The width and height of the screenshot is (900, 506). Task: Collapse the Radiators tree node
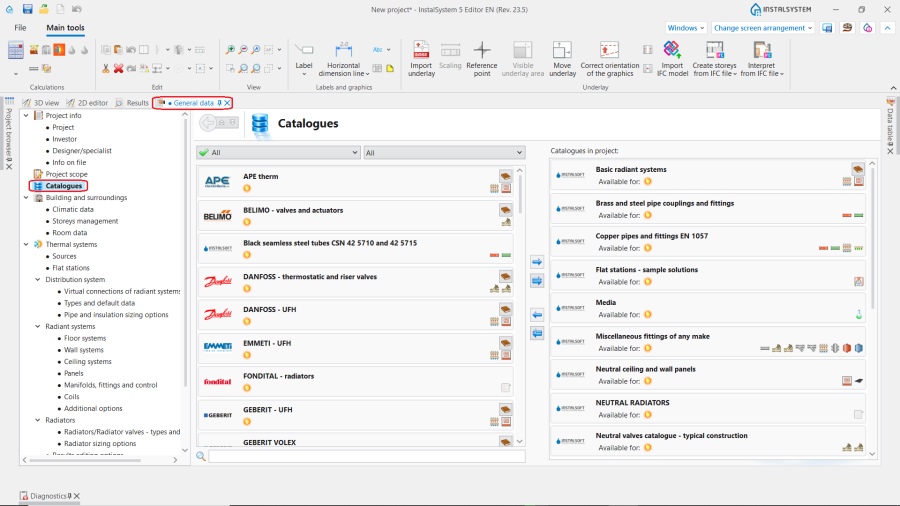(38, 420)
